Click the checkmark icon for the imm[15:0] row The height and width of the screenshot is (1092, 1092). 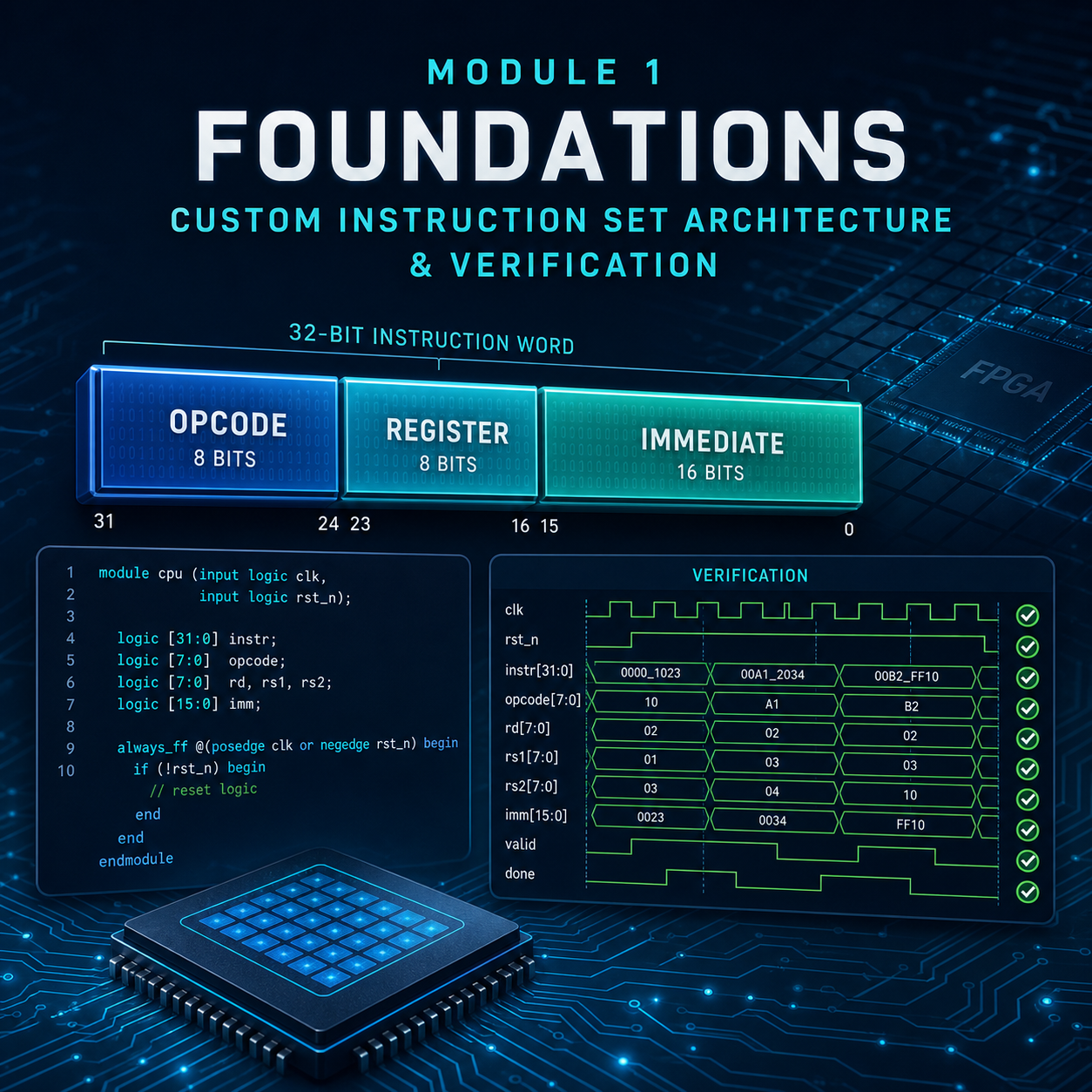pyautogui.click(x=1028, y=830)
